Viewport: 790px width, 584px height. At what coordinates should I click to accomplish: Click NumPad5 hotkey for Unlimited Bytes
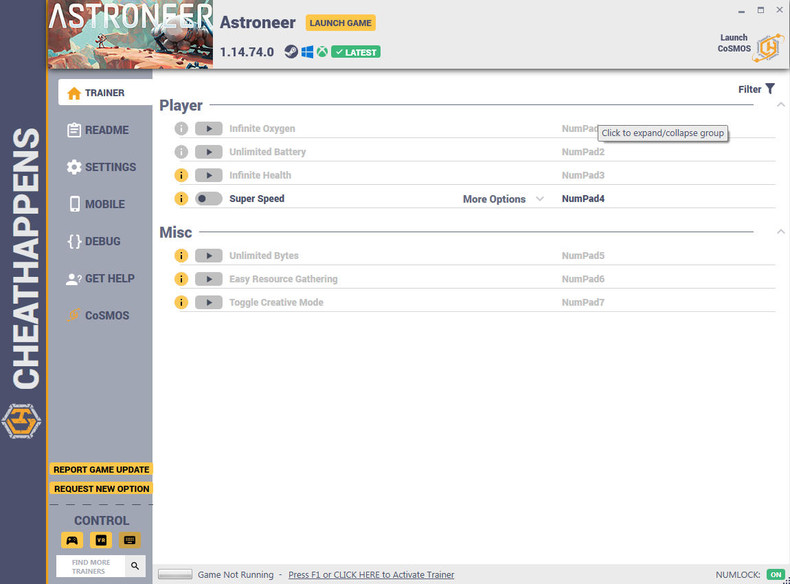(x=583, y=255)
